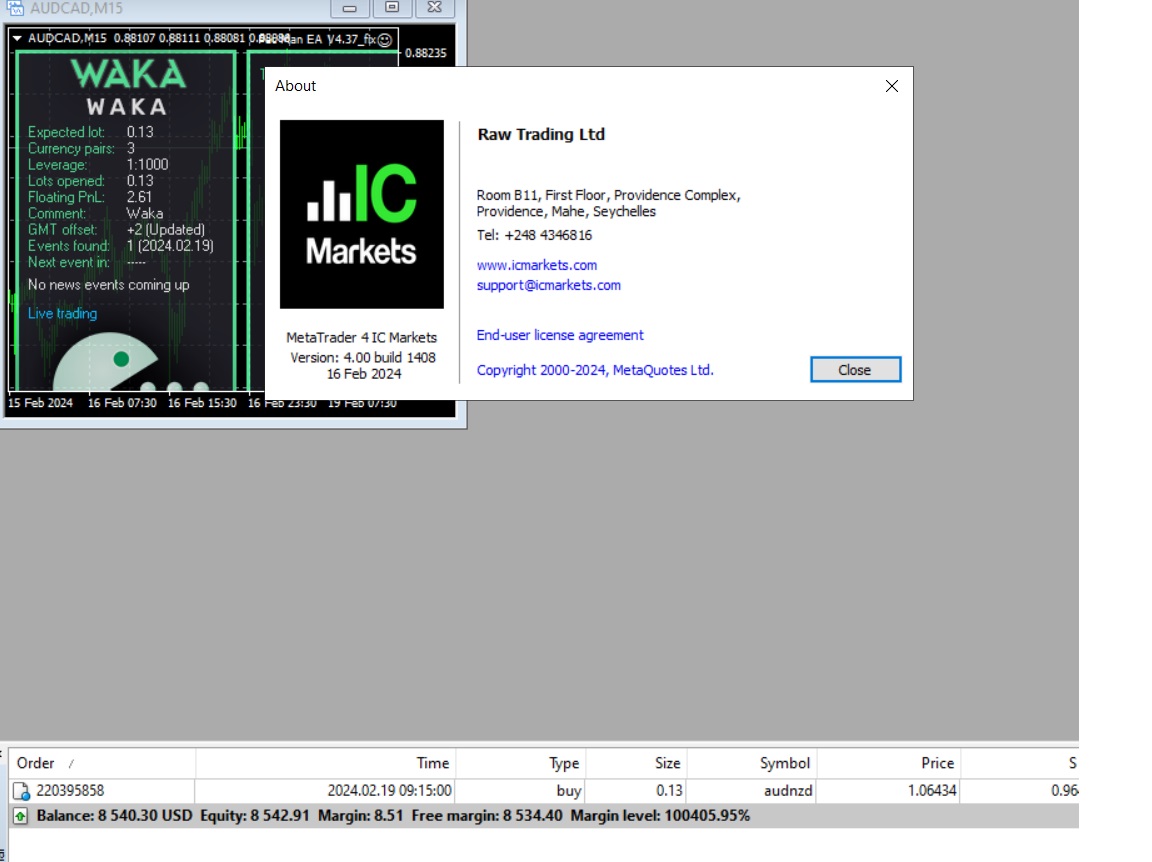
Task: Close the About dialog with the X icon
Action: point(892,87)
